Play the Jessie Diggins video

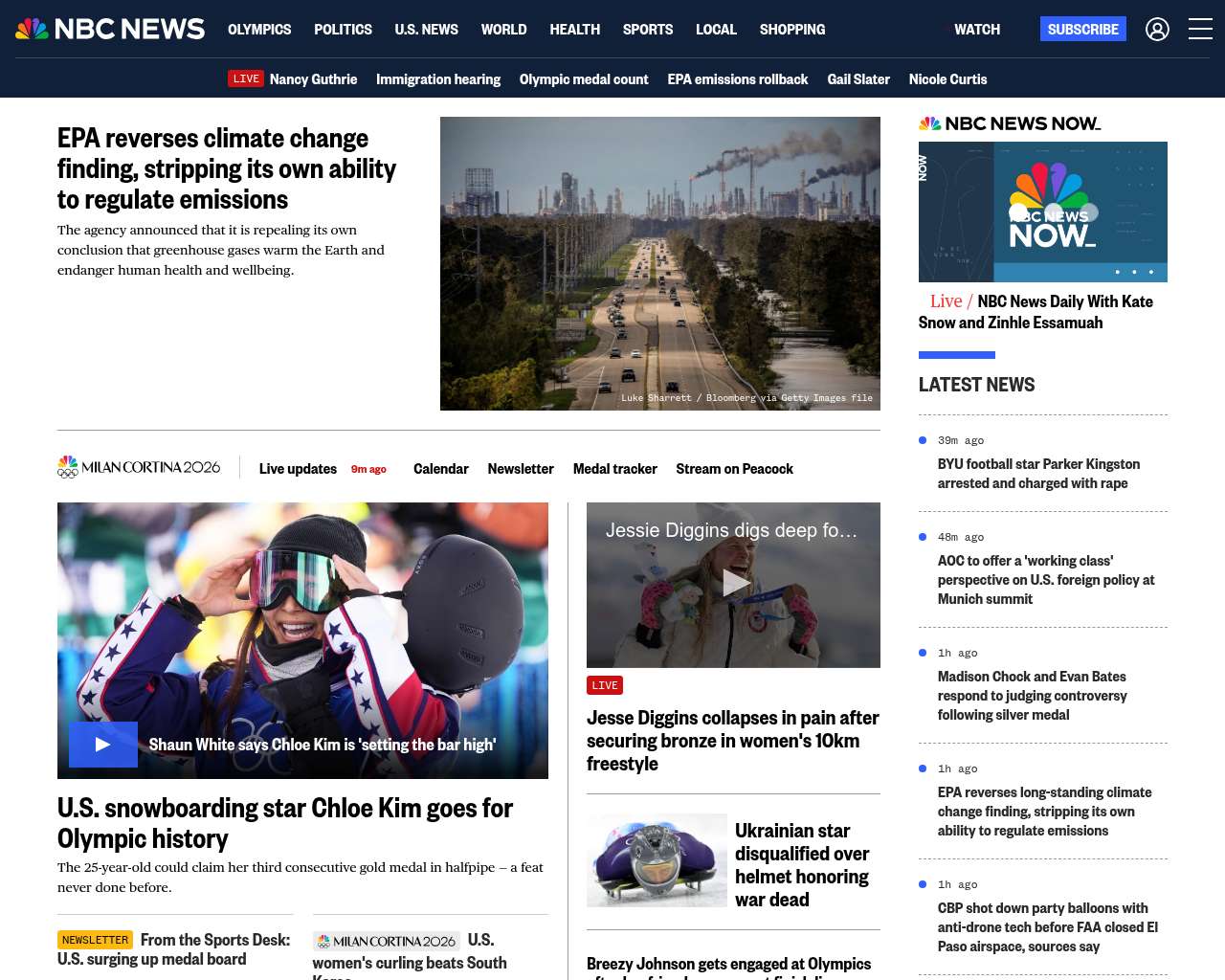[734, 583]
